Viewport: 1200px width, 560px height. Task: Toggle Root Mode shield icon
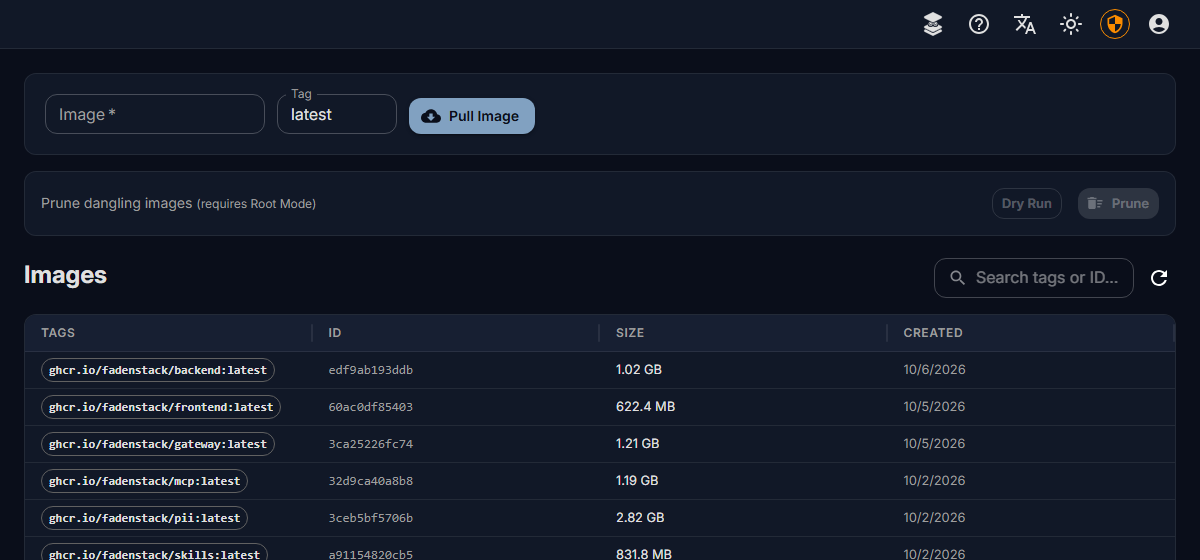click(x=1115, y=24)
